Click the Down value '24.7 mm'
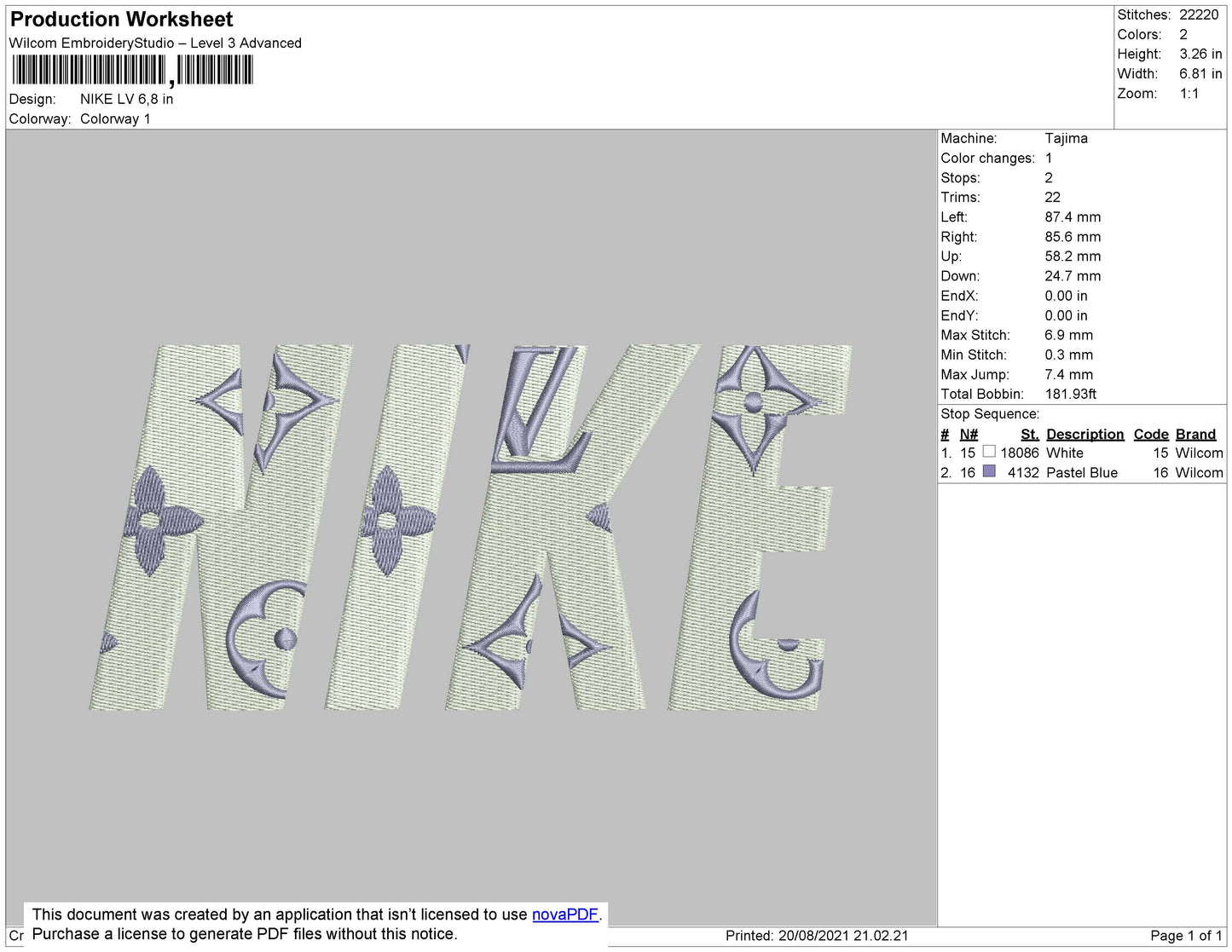This screenshot has height=952, width=1232. (1073, 276)
